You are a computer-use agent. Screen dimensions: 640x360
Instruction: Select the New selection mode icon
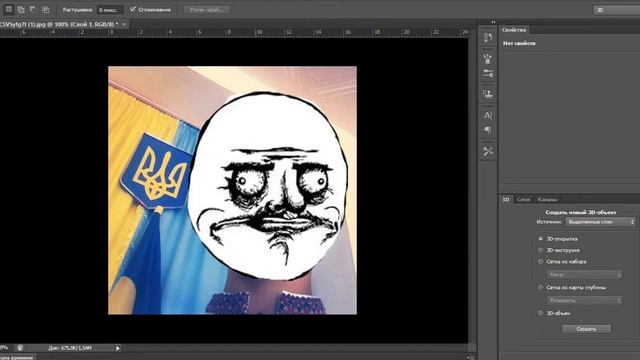coord(9,9)
